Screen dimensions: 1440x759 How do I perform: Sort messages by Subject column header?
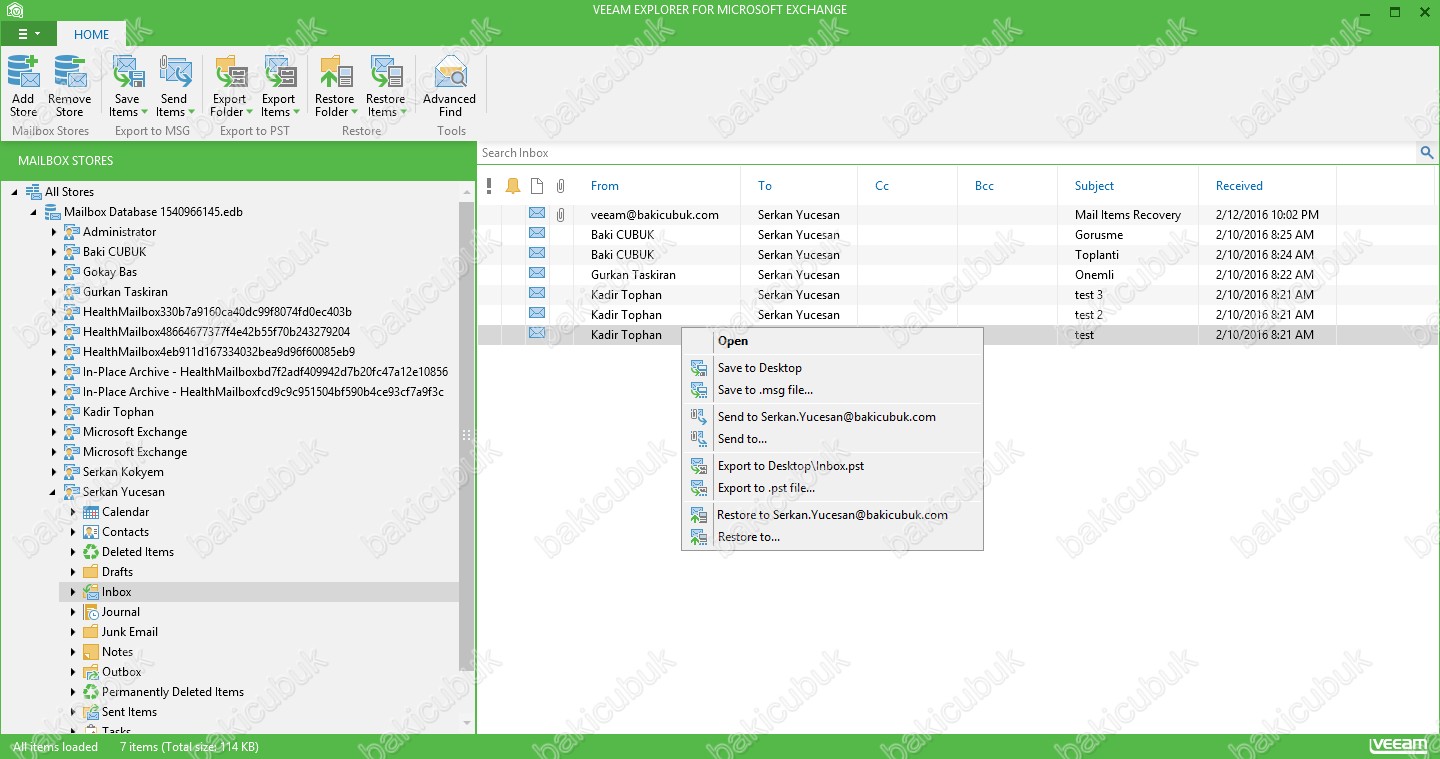point(1094,186)
